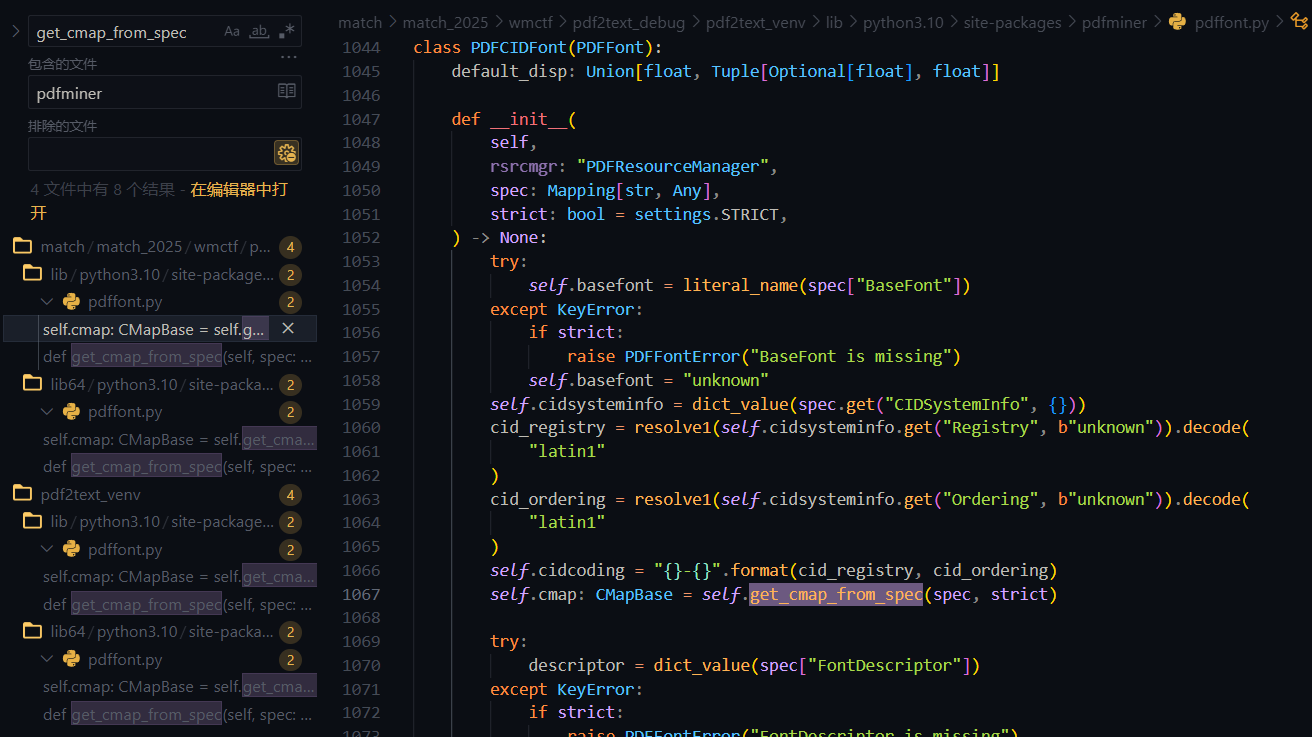Collapse the match/match_2025/wmctf folder result
This screenshot has width=1312, height=737.
click(22, 247)
